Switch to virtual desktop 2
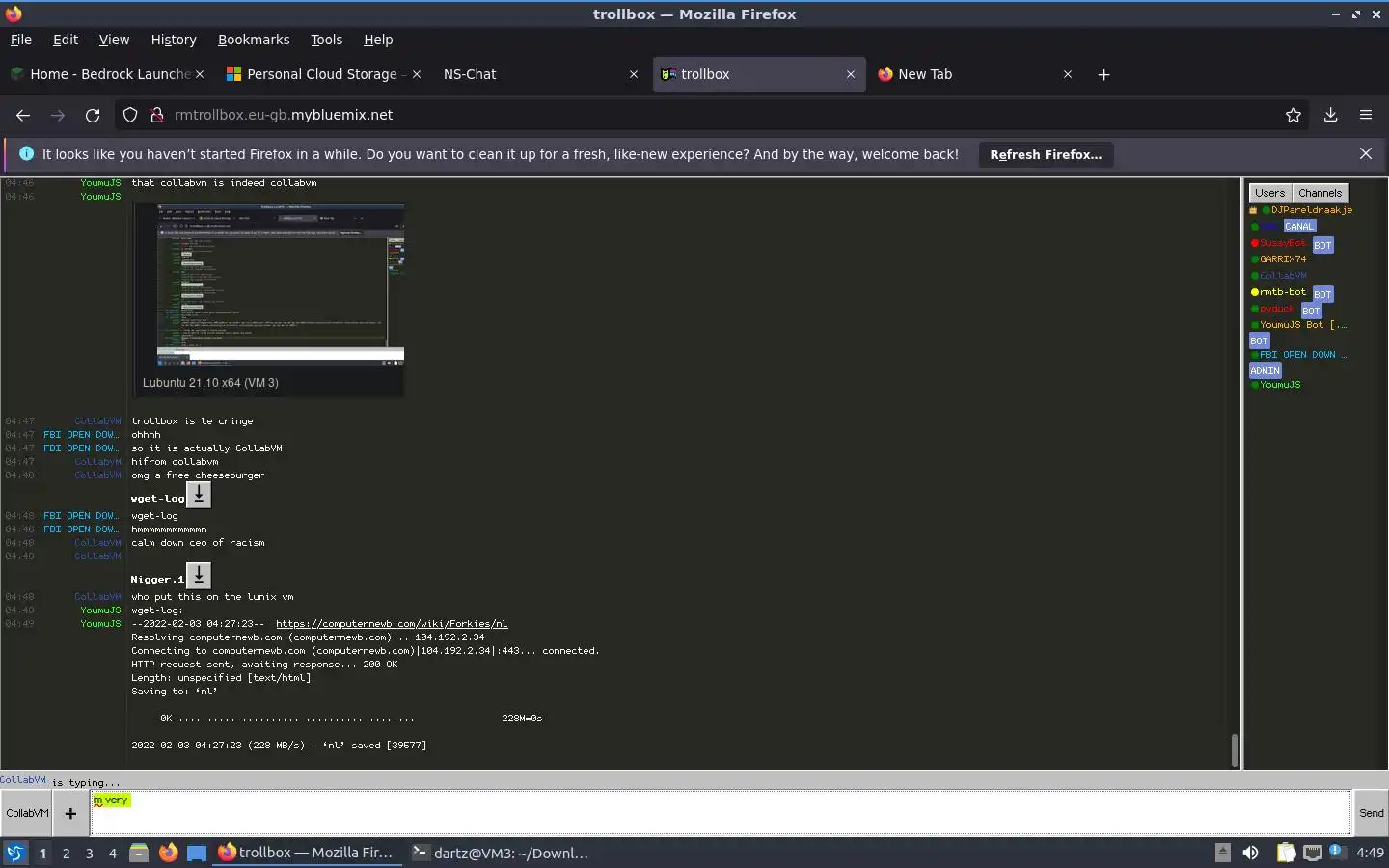Viewport: 1389px width, 868px height. (66, 853)
